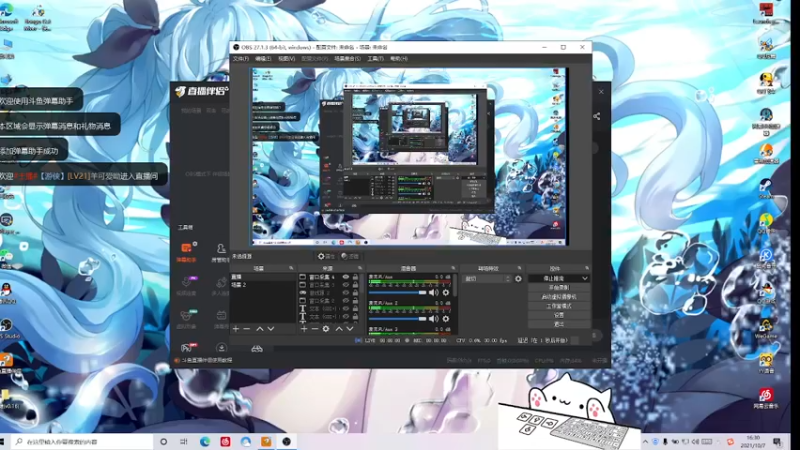
Task: Click the OBS preview canvas
Action: click(x=409, y=157)
